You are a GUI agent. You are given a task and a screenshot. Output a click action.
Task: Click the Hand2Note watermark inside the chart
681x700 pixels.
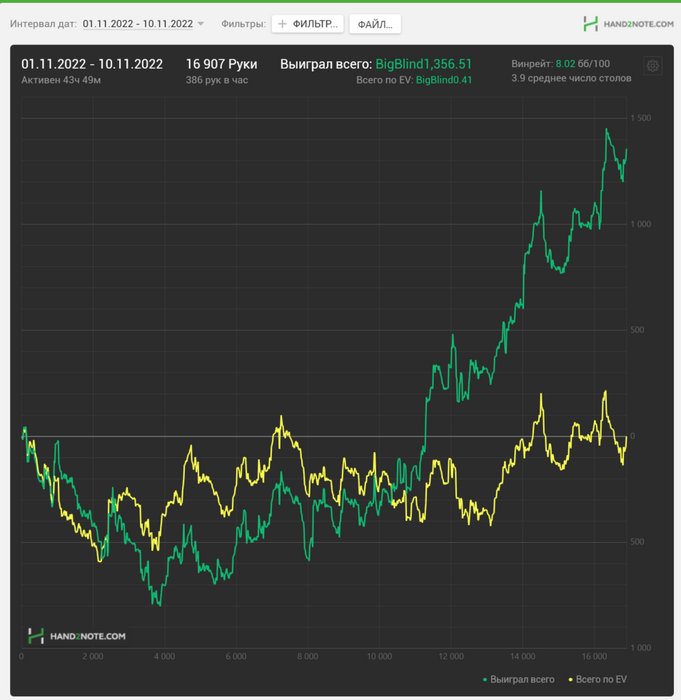click(77, 636)
